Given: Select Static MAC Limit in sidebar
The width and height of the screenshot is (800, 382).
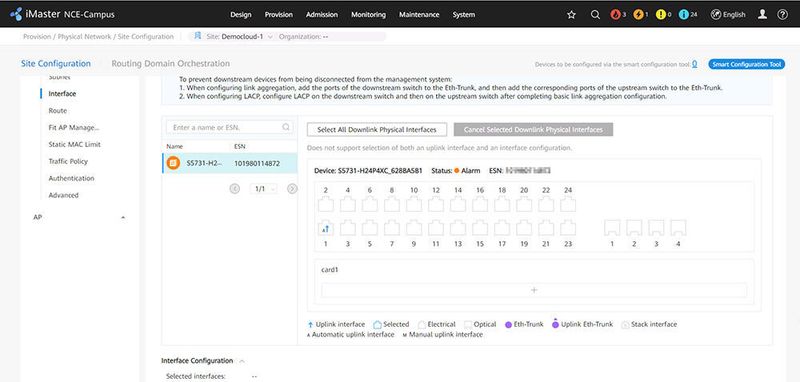Looking at the screenshot, I should [74, 144].
